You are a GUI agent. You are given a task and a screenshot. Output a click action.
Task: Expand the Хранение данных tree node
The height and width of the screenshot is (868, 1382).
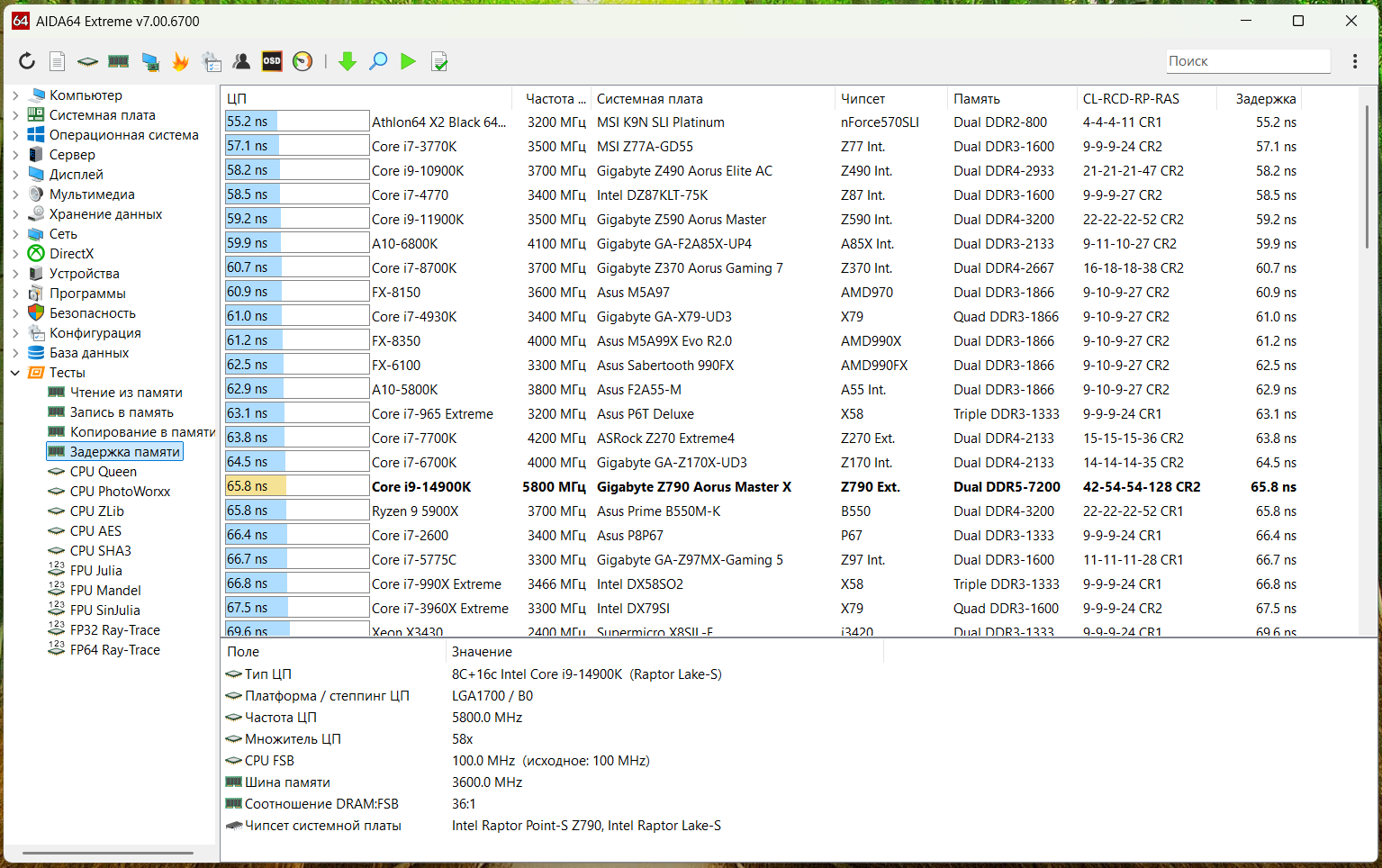[15, 214]
